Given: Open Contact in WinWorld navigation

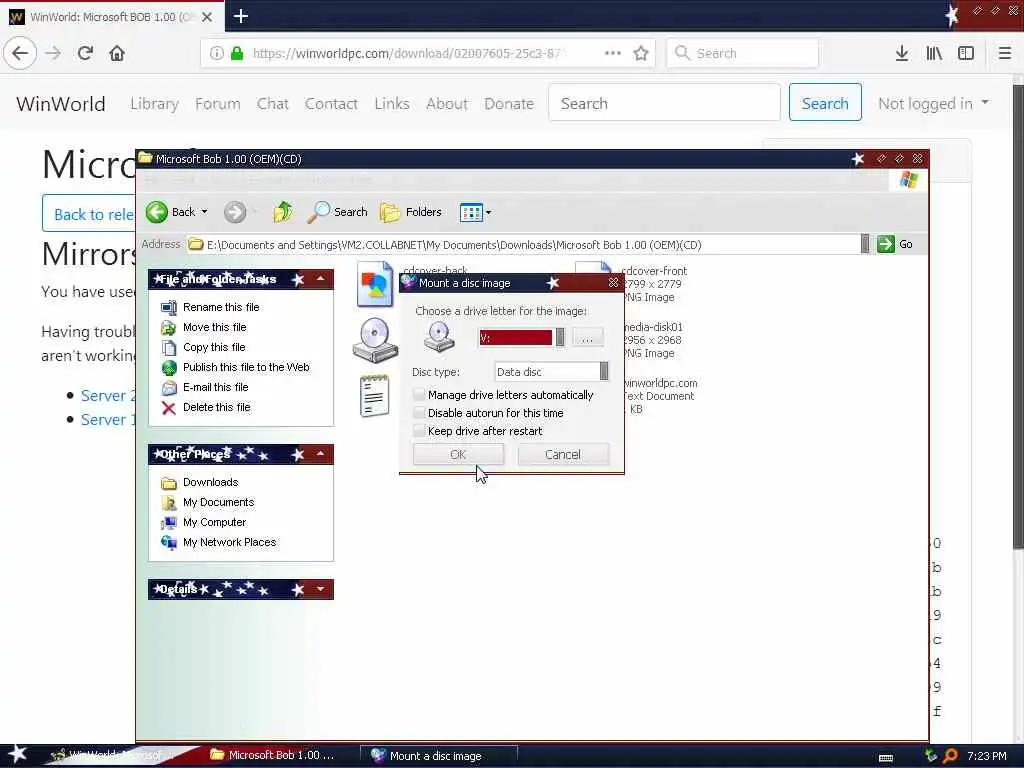Looking at the screenshot, I should coord(331,104).
